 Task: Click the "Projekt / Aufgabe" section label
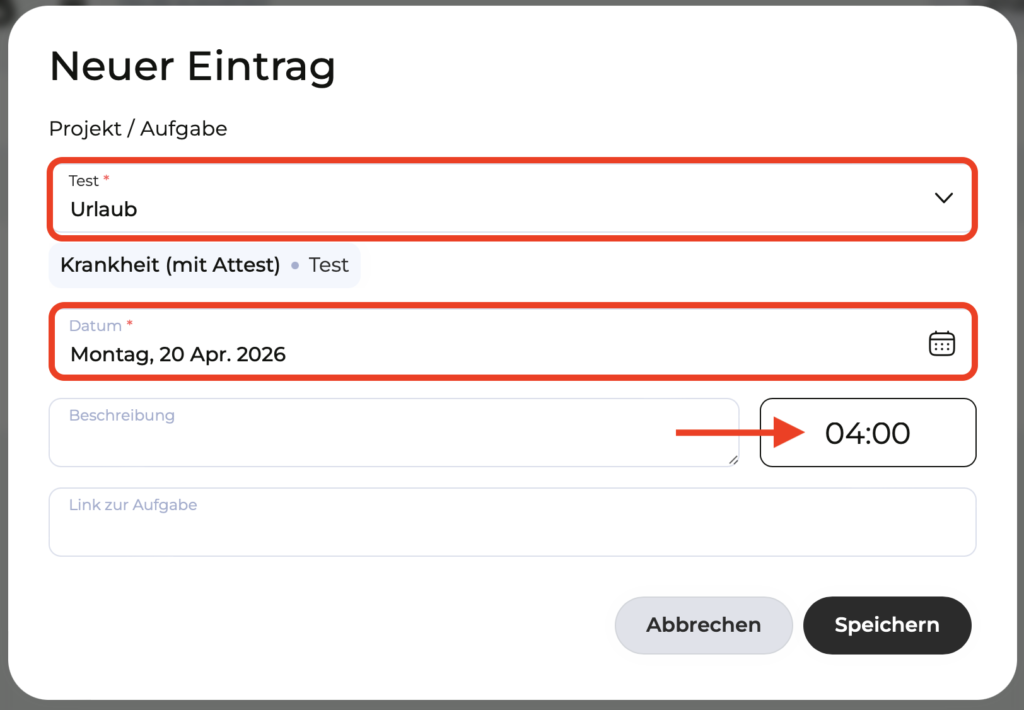point(138,129)
